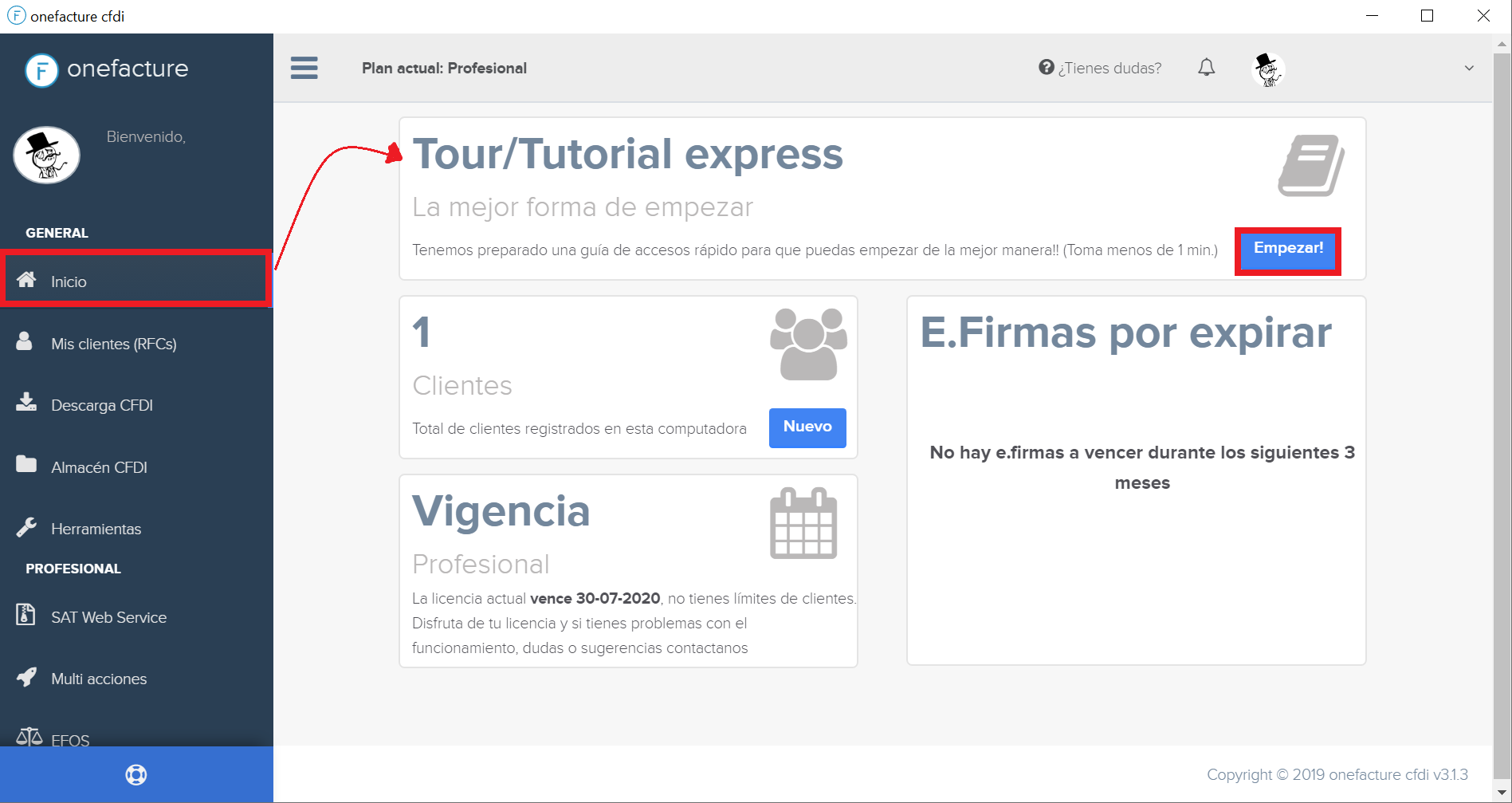Click the Nuevo client button
This screenshot has width=1512, height=803.
pos(807,427)
